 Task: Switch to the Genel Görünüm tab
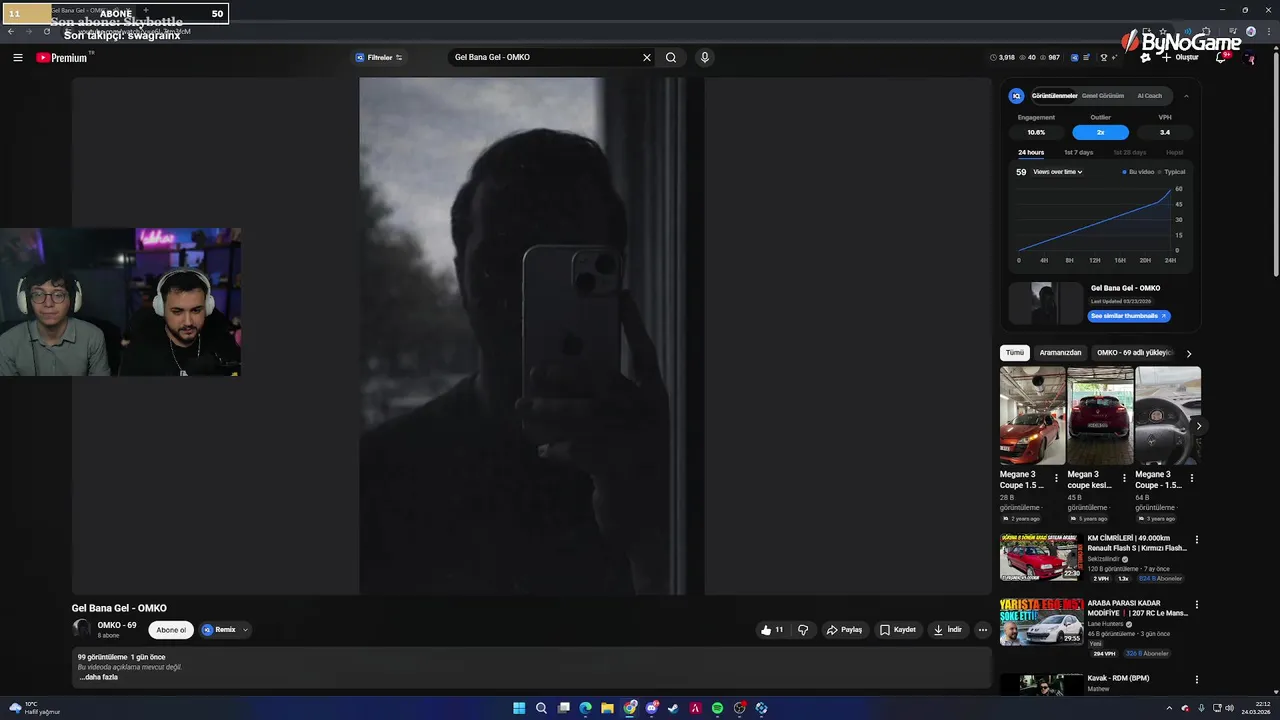(1103, 96)
